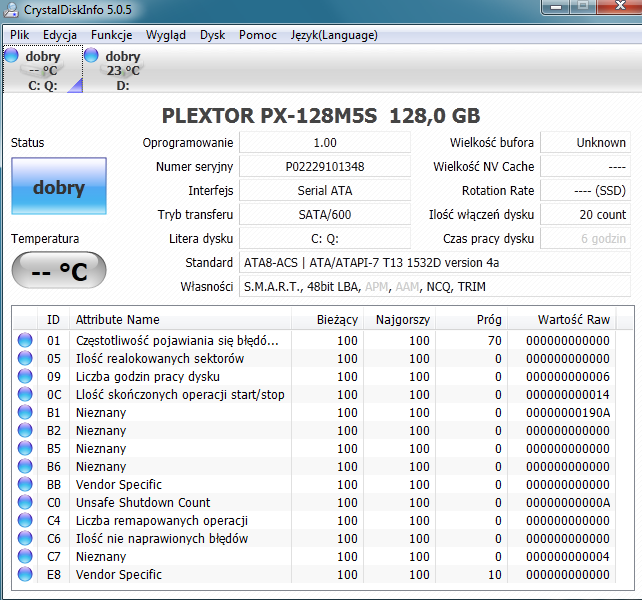
Task: Click the status orb for attribute E8
Action: pyautogui.click(x=25, y=574)
